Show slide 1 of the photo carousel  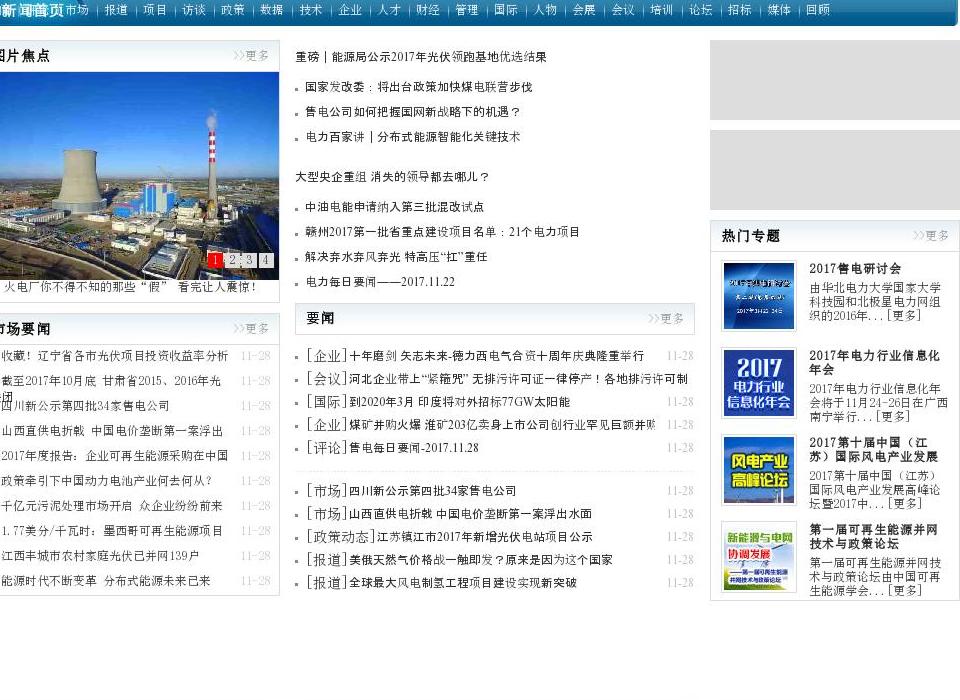(215, 260)
